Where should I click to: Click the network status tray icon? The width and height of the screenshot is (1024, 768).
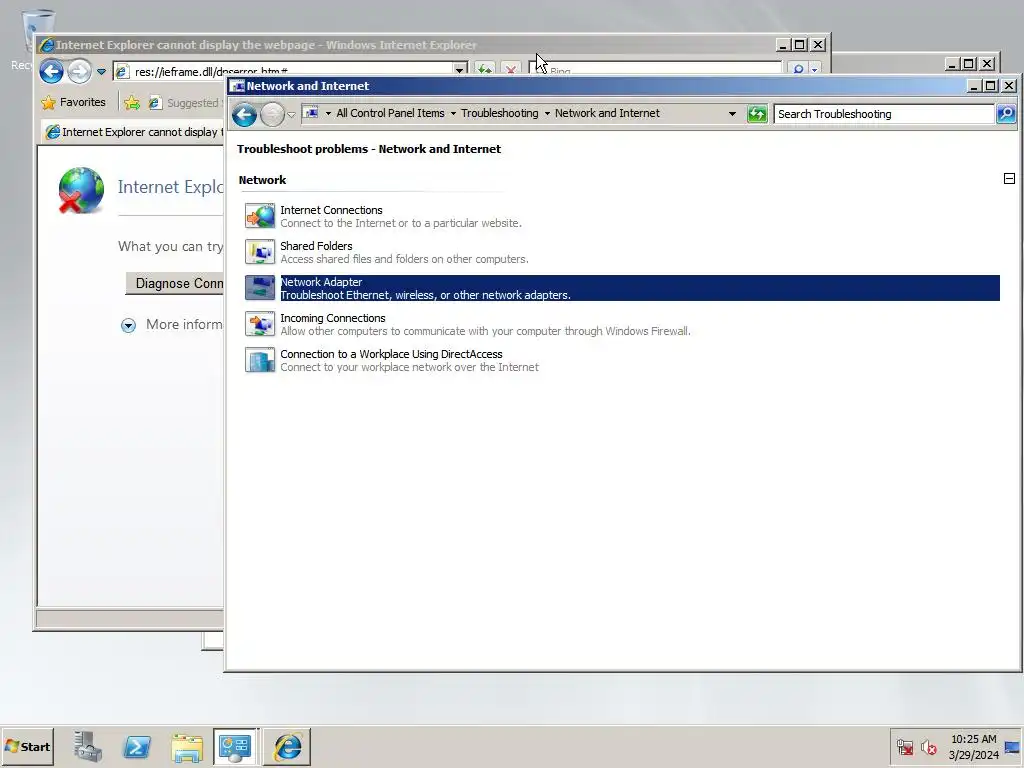point(904,746)
